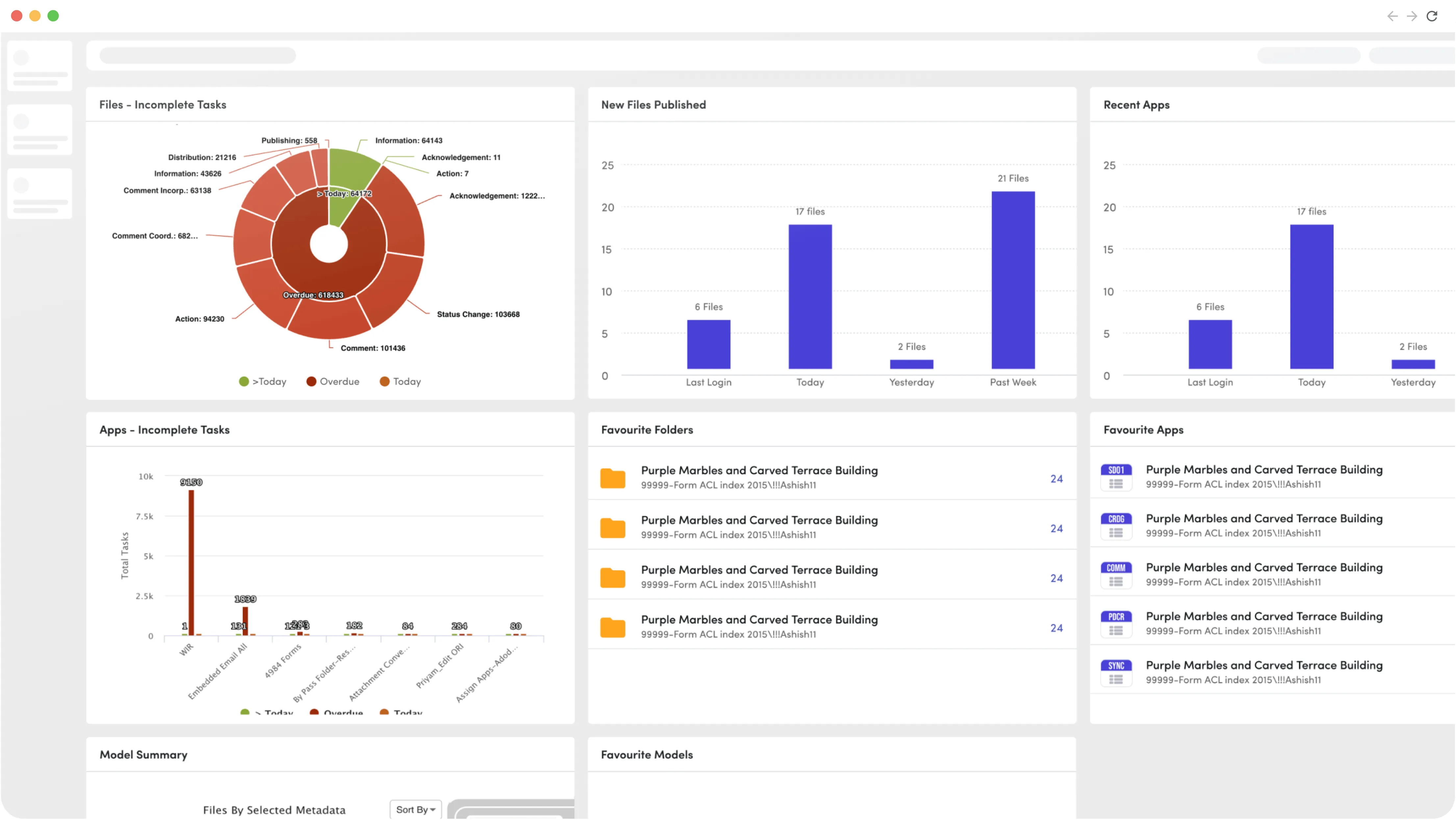Image resolution: width=1456 pixels, height=820 pixels.
Task: Click the CRDG app icon
Action: [1116, 526]
